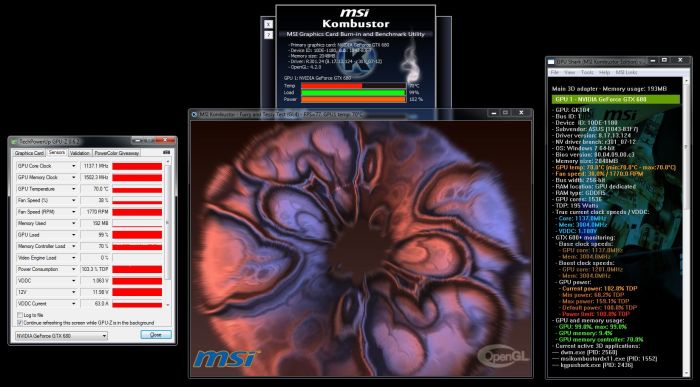Viewport: 700px width, 387px height.
Task: Expand the GPU Core Clock sensor dropdown
Action: (x=74, y=166)
